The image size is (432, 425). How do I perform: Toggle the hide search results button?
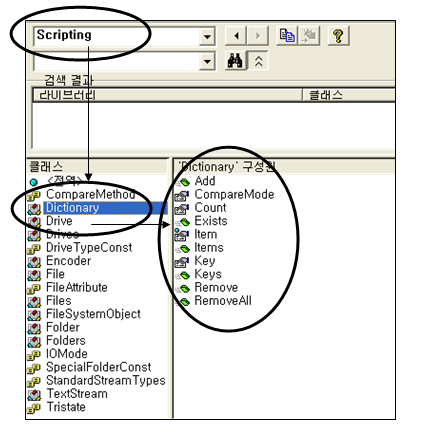coord(258,61)
